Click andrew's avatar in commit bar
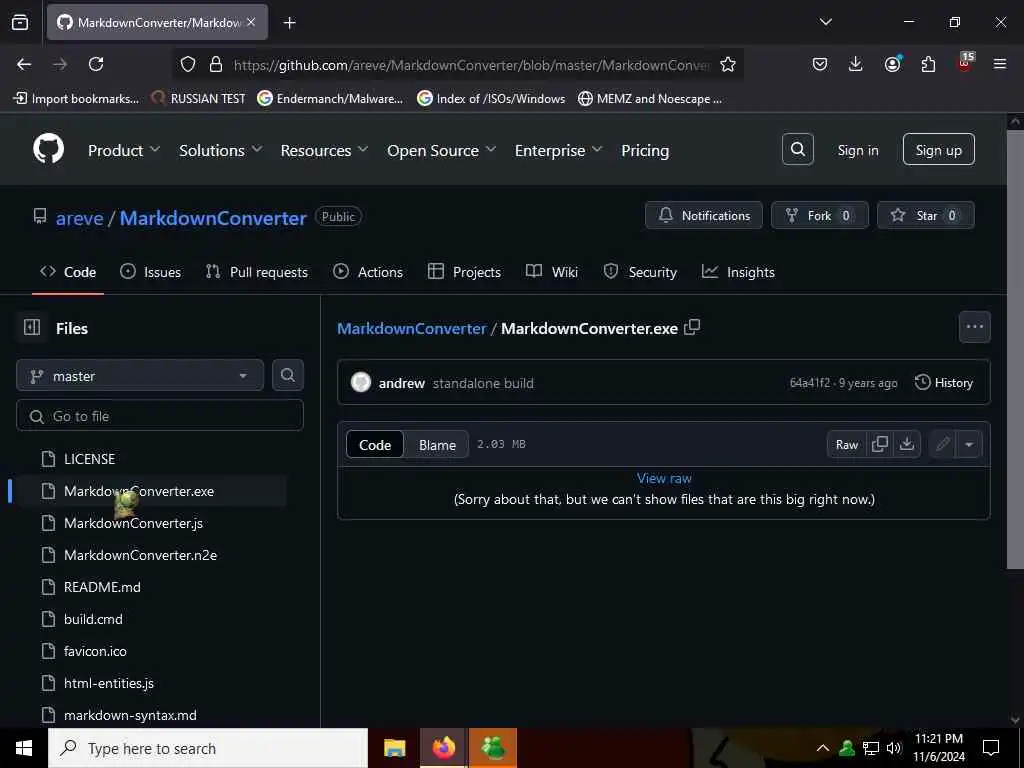Screen dimensions: 1024x768 point(360,382)
